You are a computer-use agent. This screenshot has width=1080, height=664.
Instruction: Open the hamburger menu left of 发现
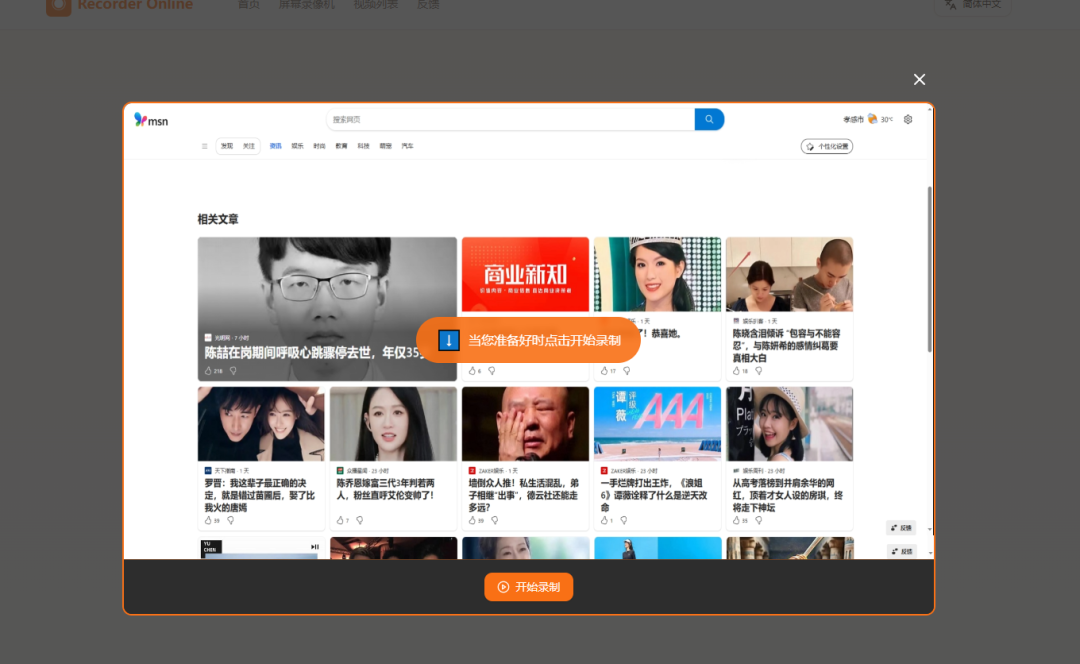click(x=205, y=146)
